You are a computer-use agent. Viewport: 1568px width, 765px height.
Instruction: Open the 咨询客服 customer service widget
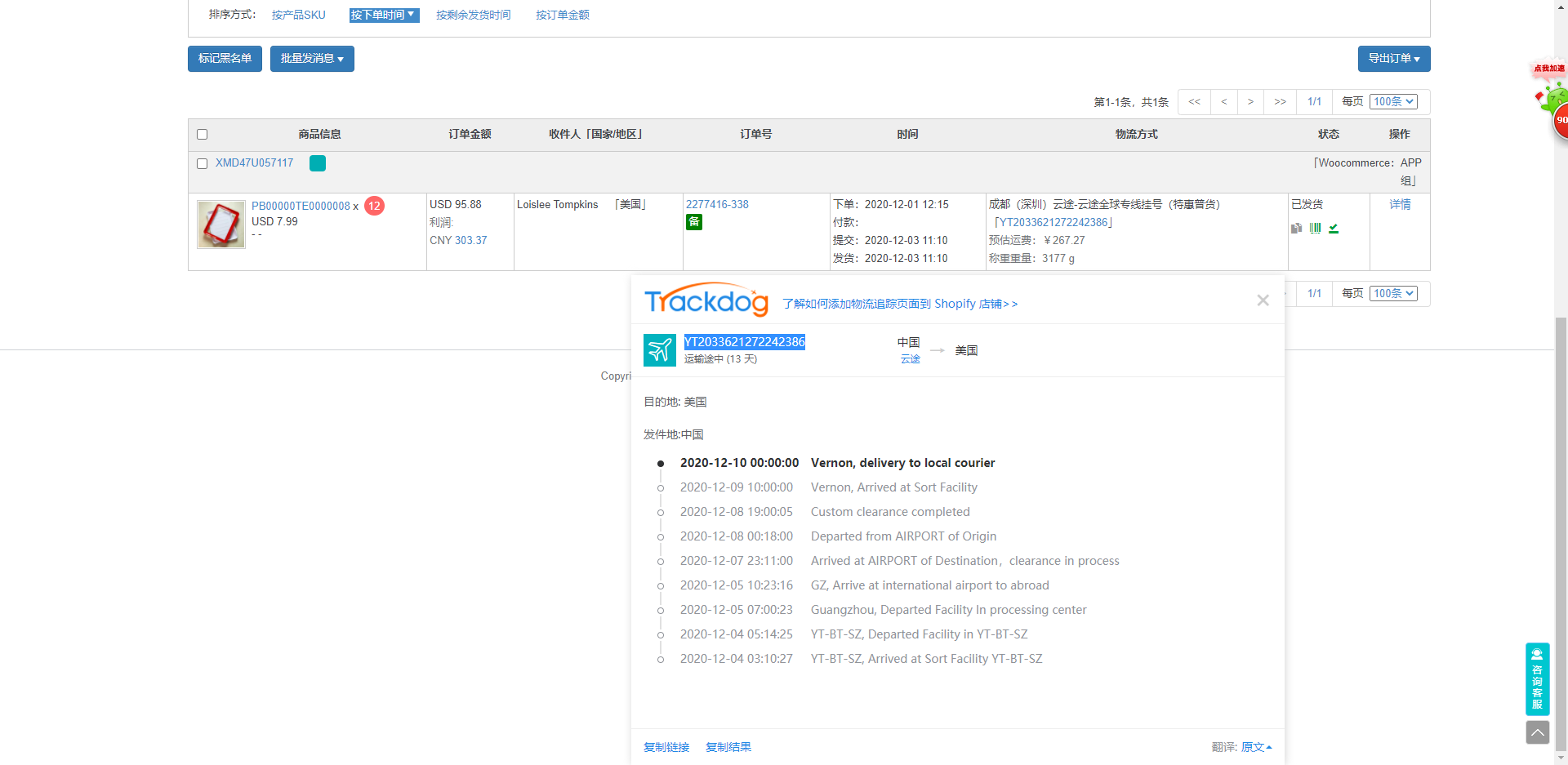[x=1537, y=678]
